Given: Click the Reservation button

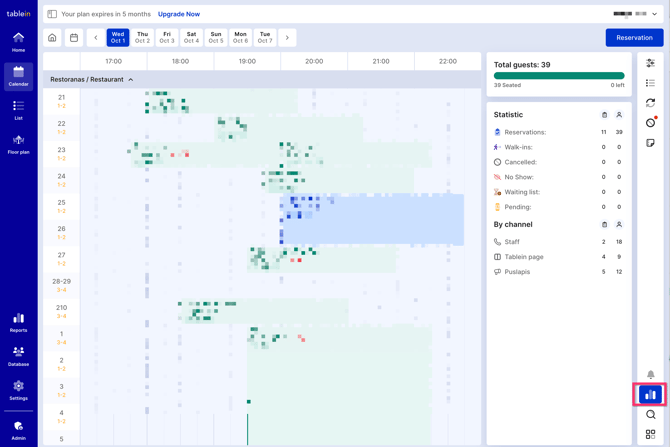Looking at the screenshot, I should (634, 38).
